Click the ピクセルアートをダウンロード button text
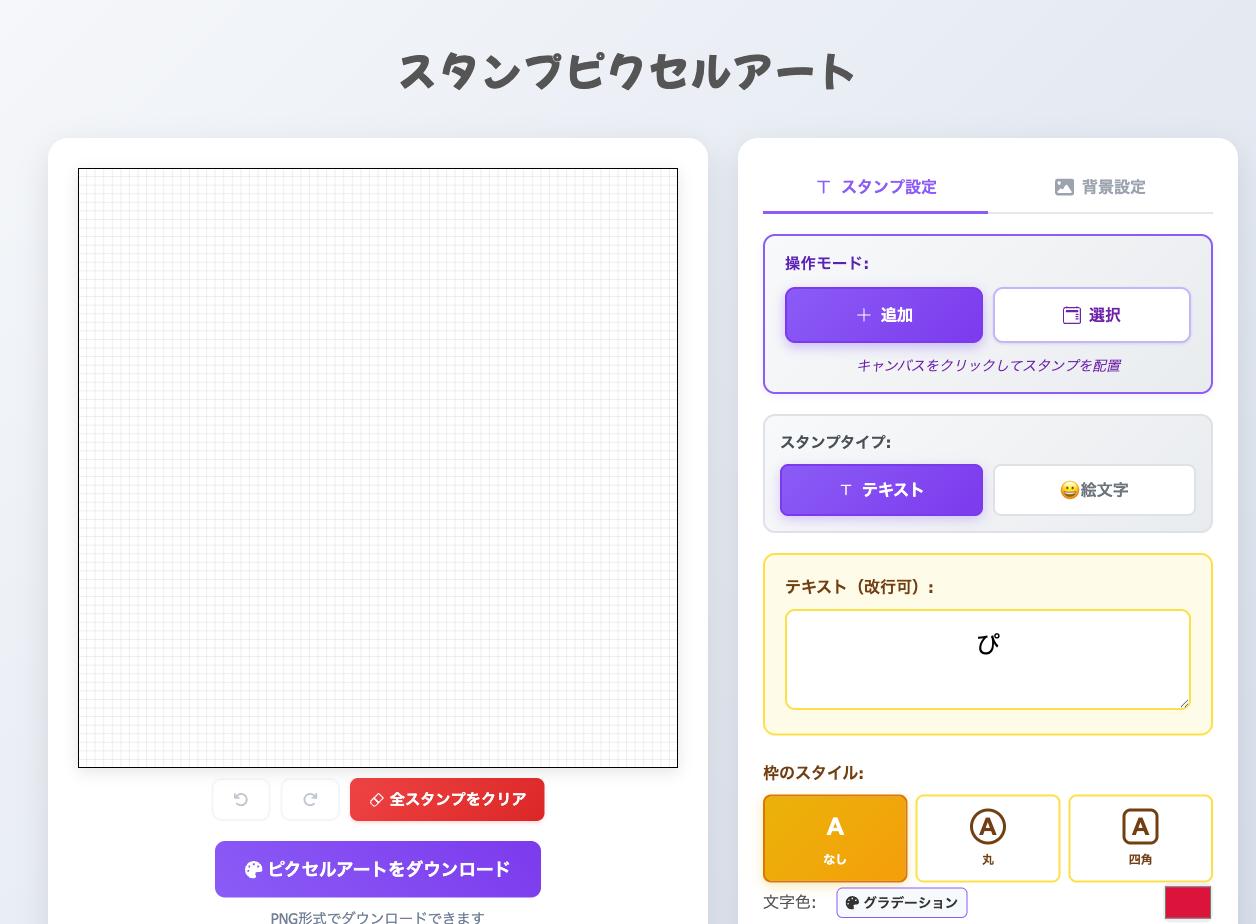1256x924 pixels. [x=389, y=869]
